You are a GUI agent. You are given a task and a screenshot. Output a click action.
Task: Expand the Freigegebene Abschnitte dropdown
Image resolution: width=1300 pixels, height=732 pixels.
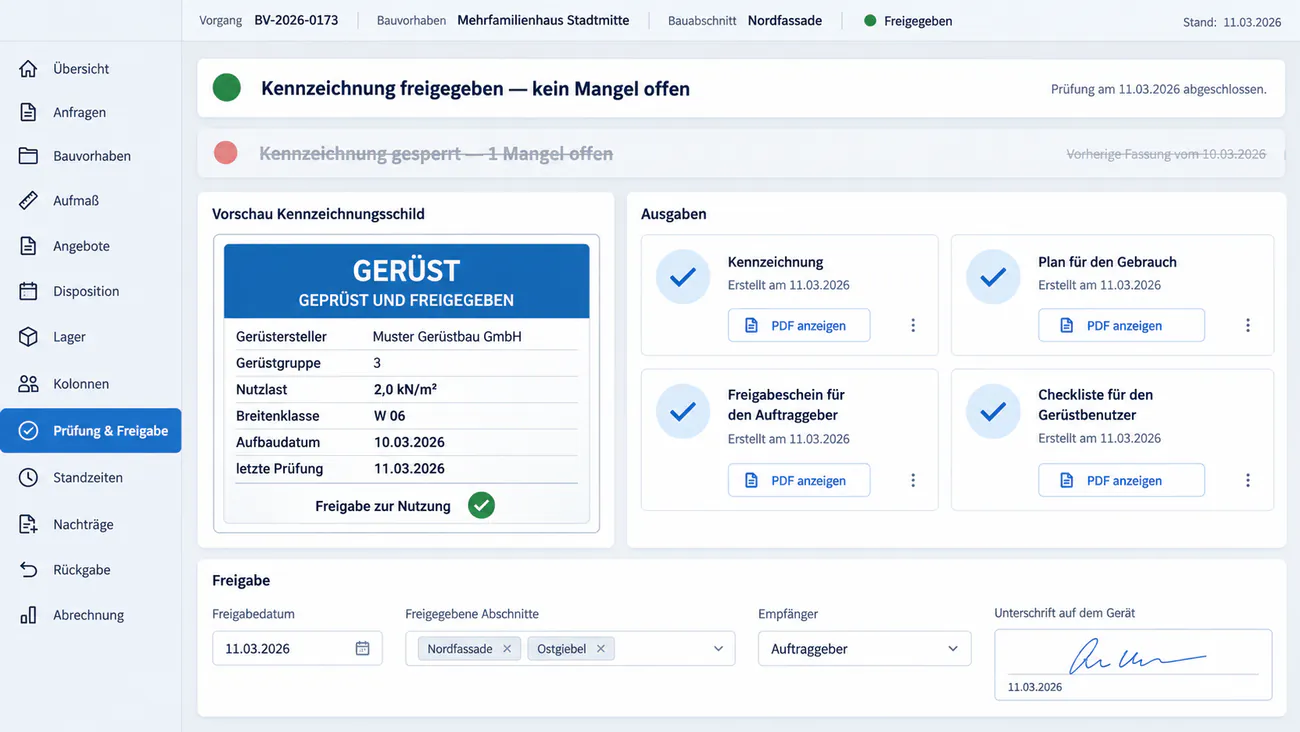718,649
